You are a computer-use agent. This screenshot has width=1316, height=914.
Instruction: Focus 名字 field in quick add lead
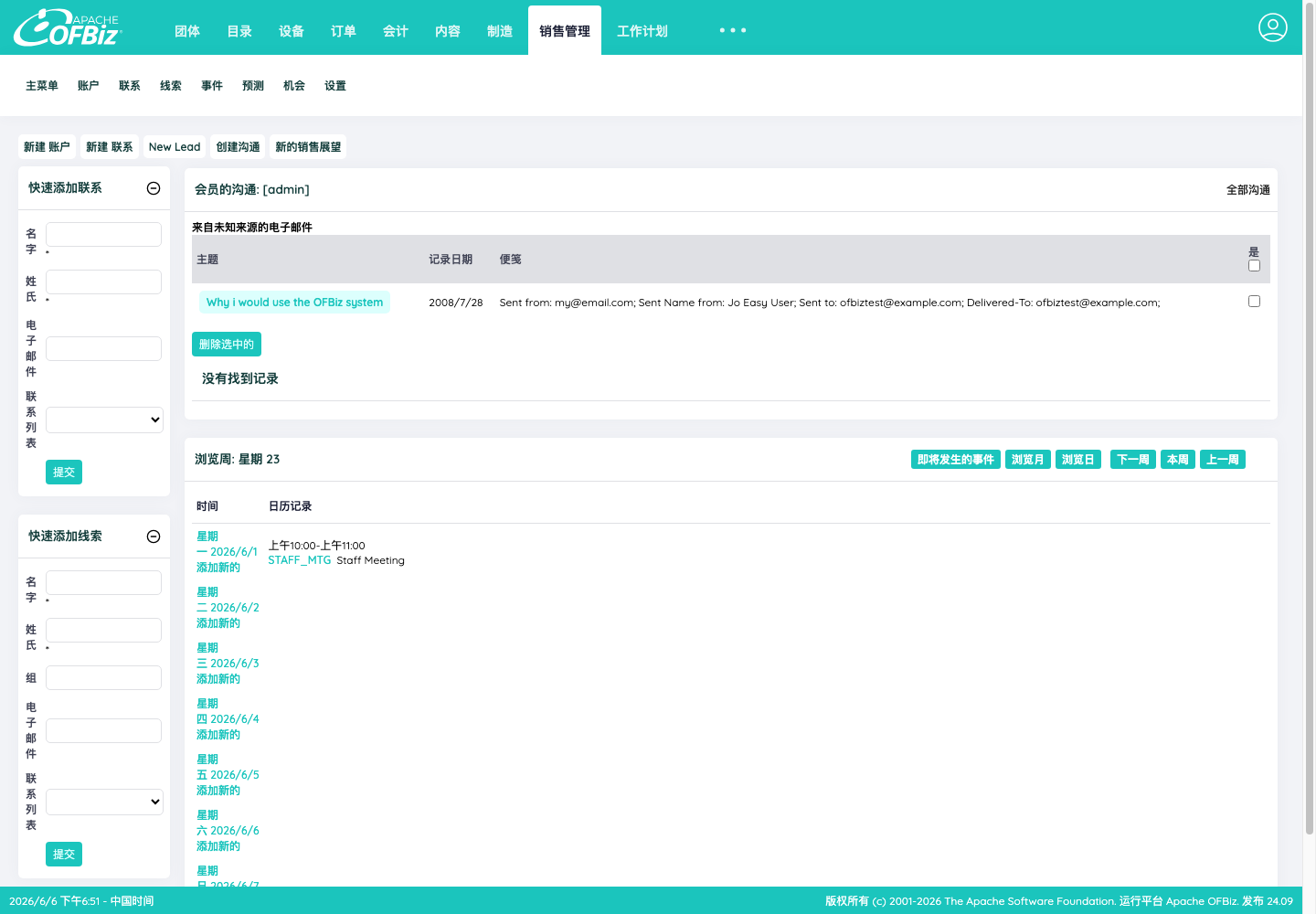(104, 582)
